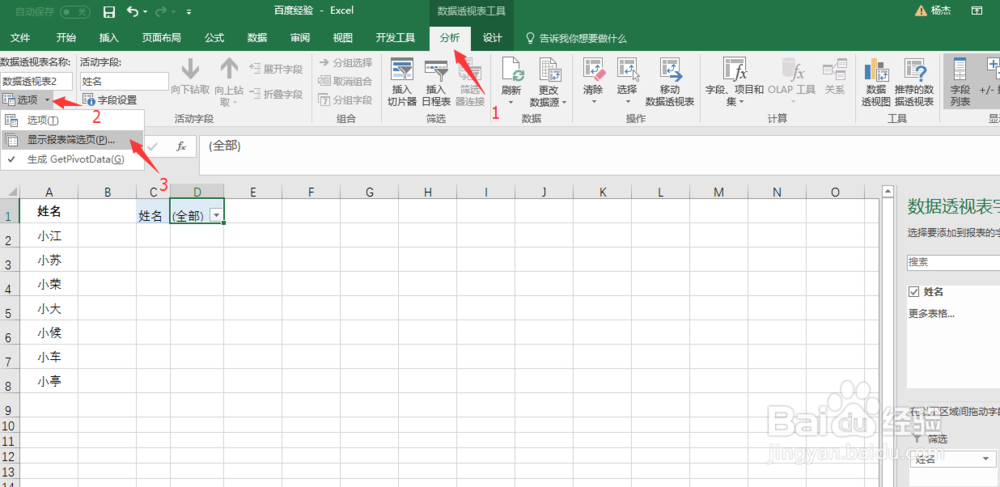Click 取消组合 ungroup
Image resolution: width=1000 pixels, height=487 pixels.
(345, 81)
